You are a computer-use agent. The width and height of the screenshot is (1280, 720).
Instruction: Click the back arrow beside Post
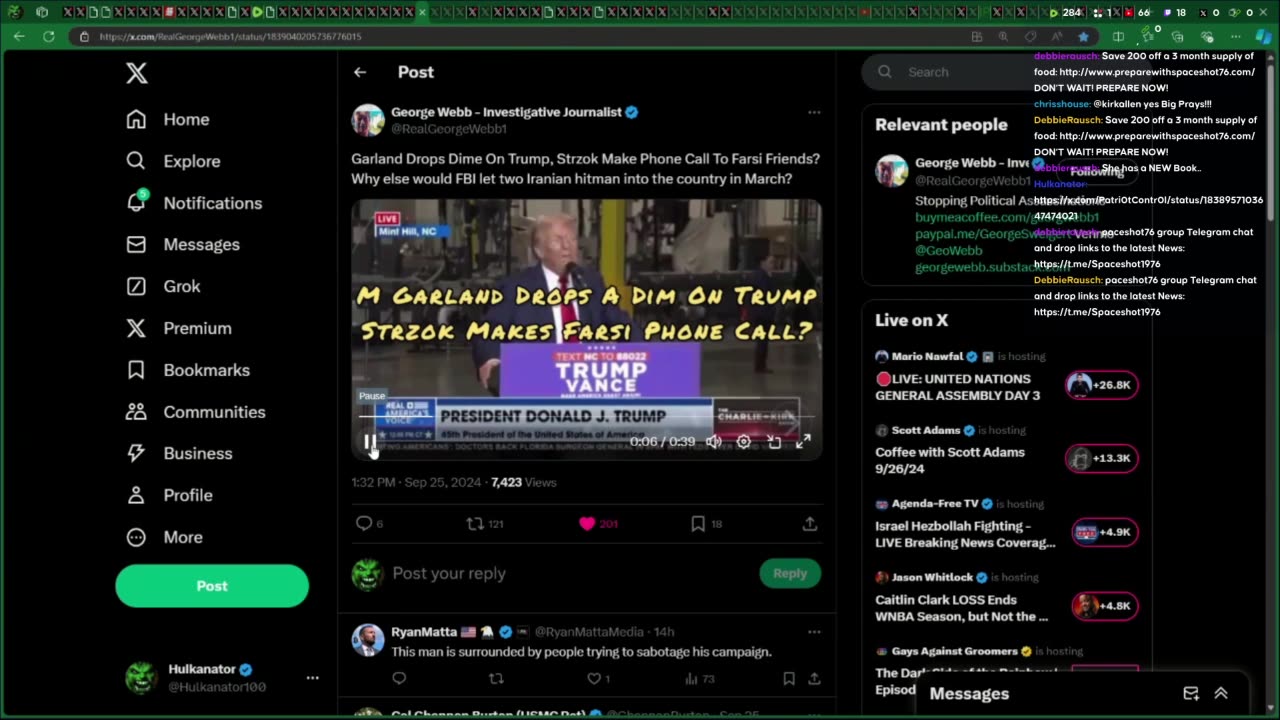(x=360, y=72)
